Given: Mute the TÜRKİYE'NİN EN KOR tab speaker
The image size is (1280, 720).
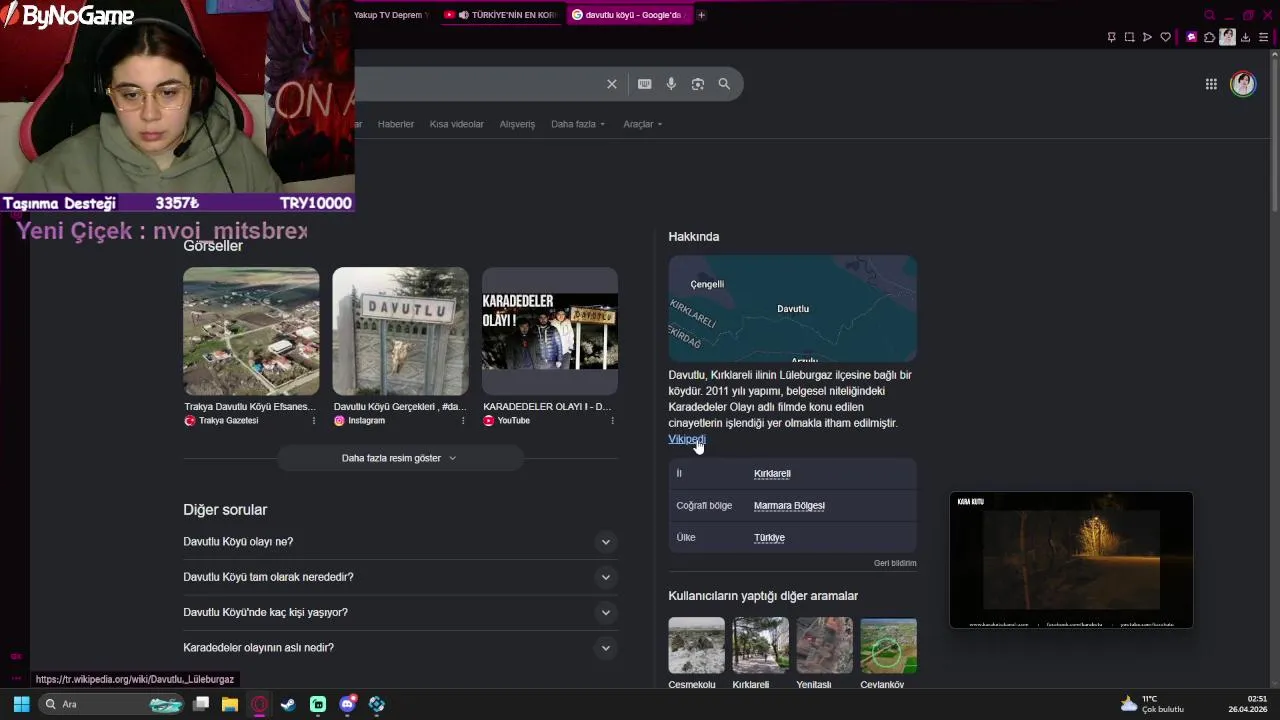Looking at the screenshot, I should pos(464,15).
